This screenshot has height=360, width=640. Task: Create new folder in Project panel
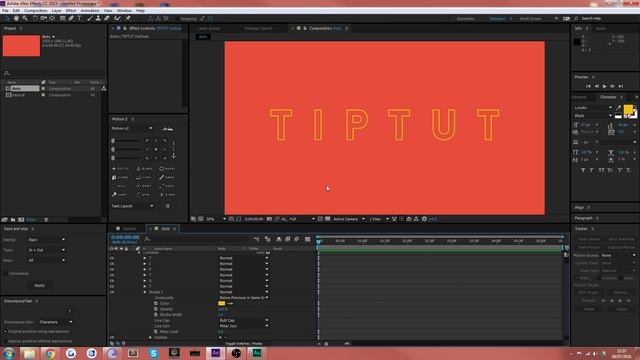coord(13,220)
